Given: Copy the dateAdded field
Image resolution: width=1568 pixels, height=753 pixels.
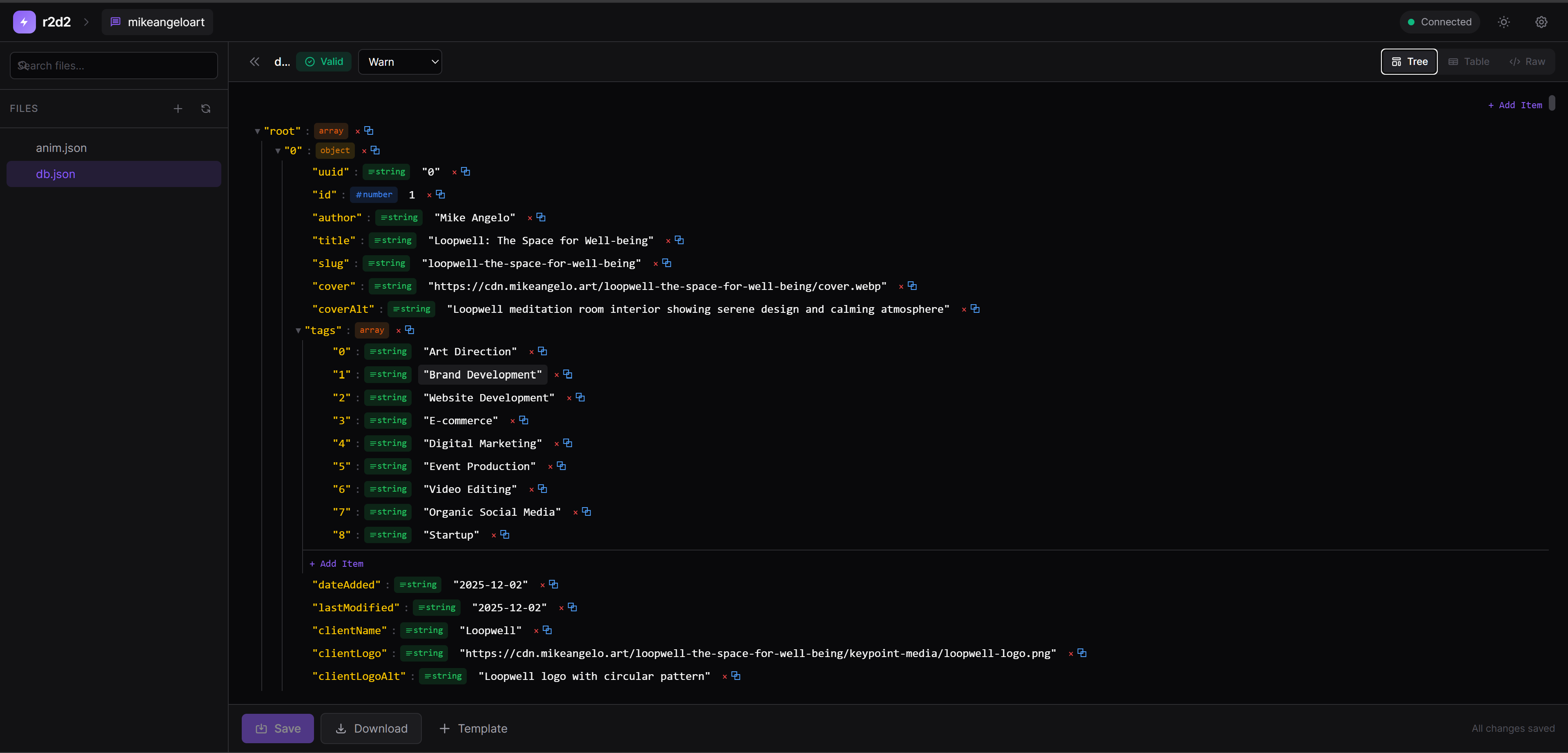Looking at the screenshot, I should [x=554, y=584].
